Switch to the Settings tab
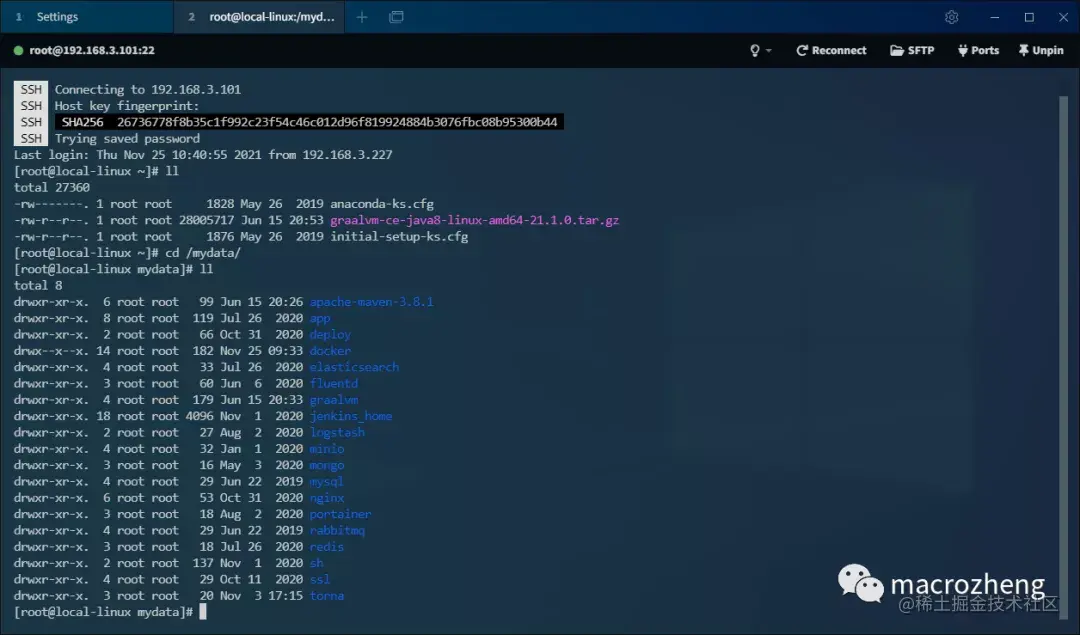 point(85,17)
